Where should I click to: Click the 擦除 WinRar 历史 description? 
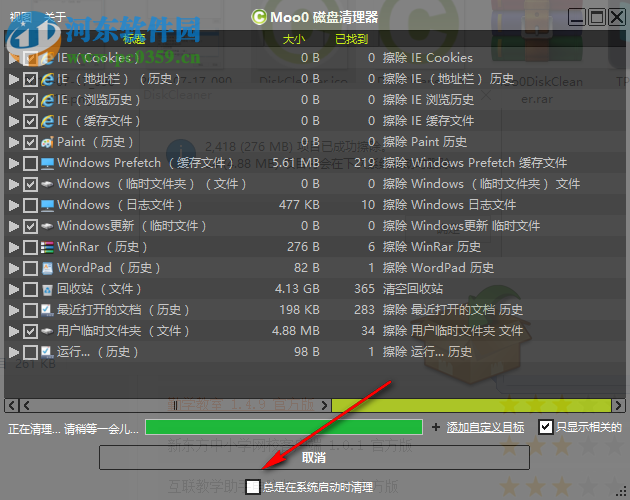coord(432,247)
